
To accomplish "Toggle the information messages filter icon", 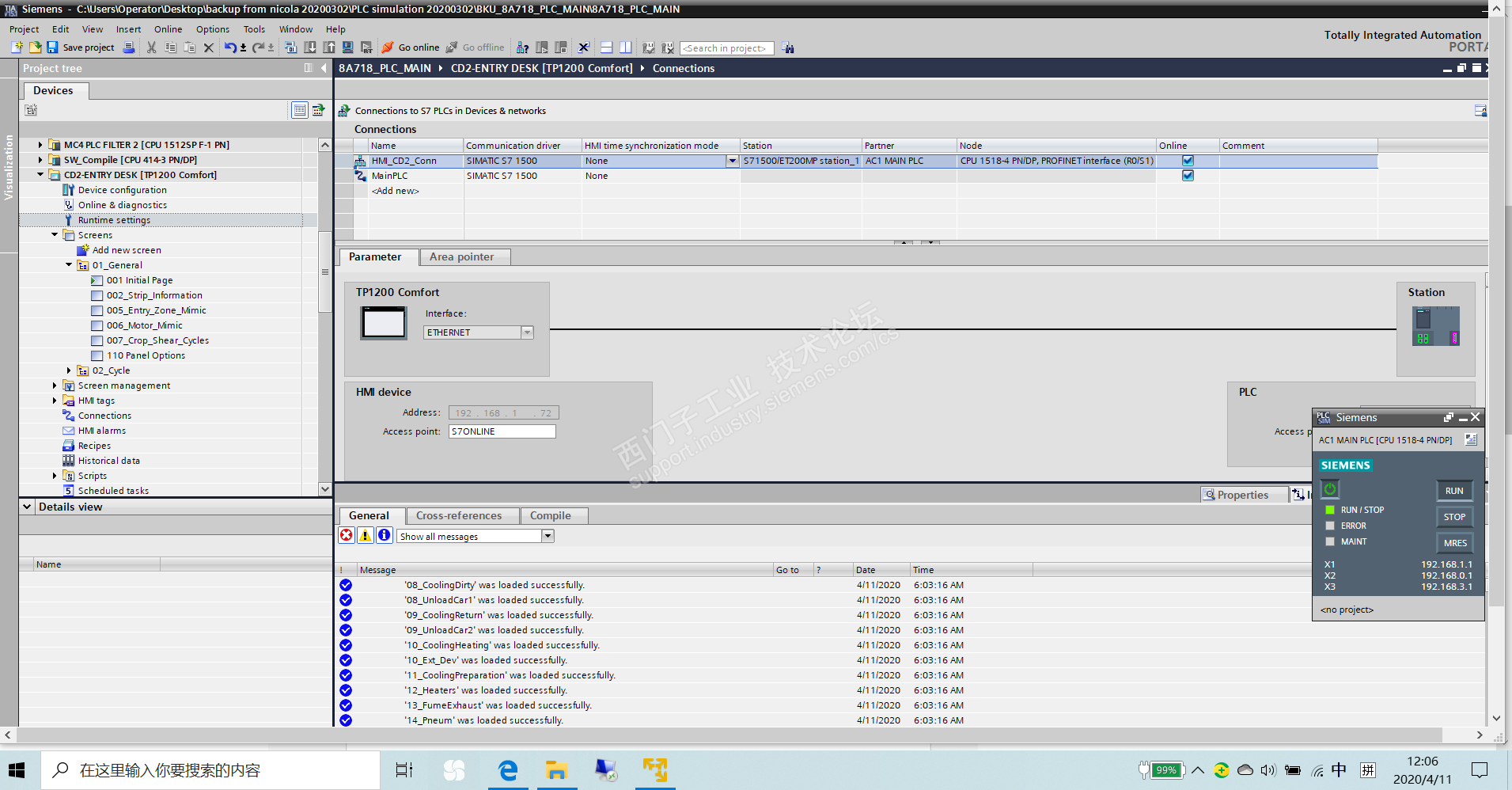I will click(x=385, y=535).
